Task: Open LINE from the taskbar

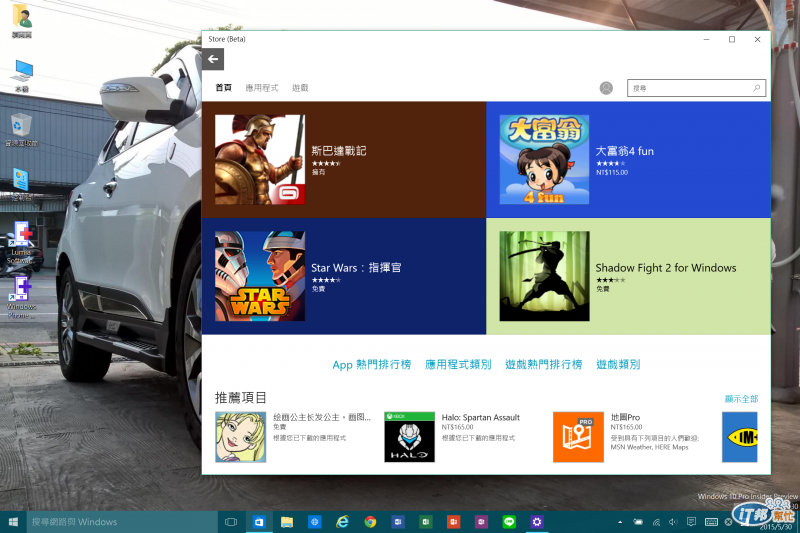Action: click(509, 522)
